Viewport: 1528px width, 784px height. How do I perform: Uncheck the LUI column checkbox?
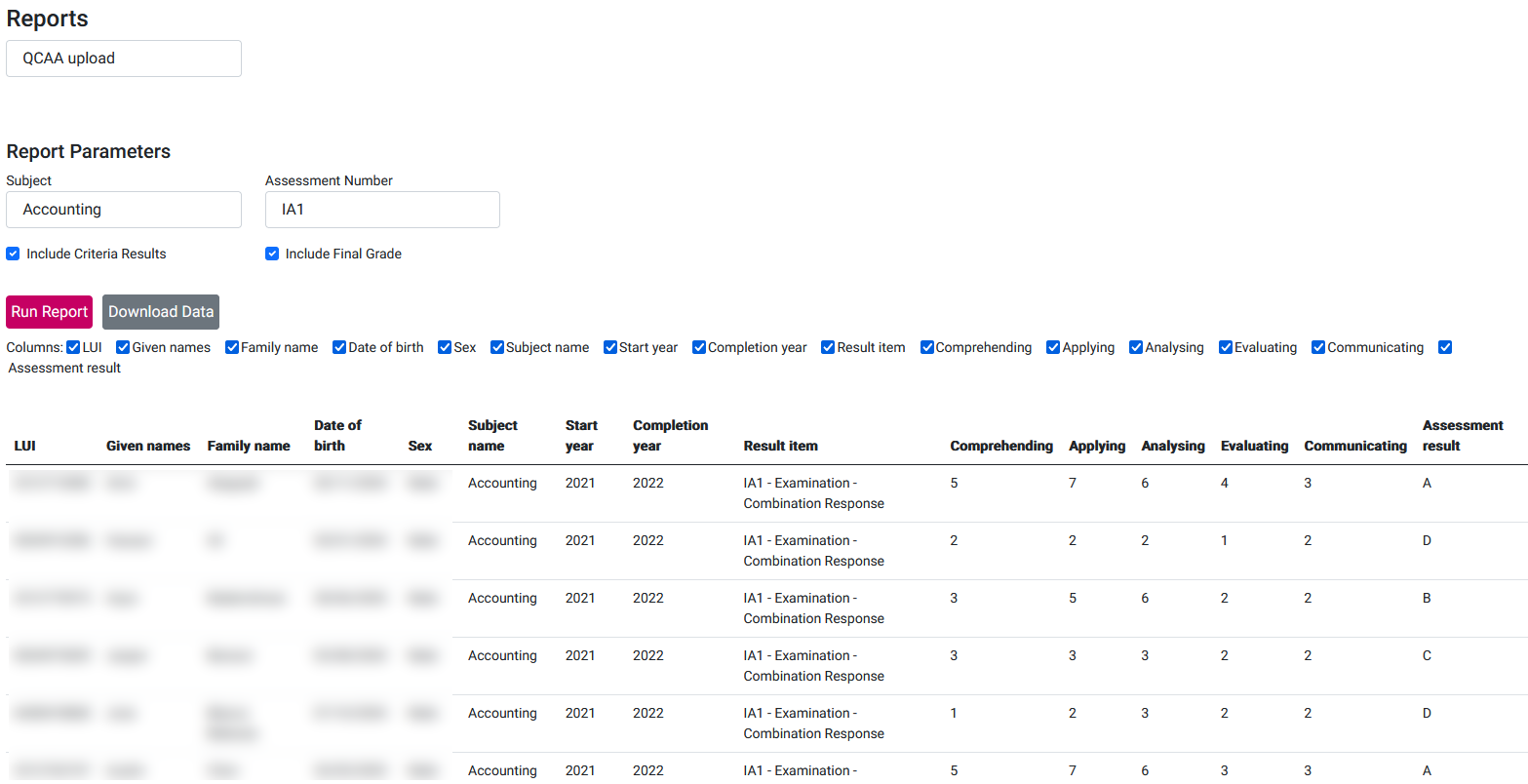click(x=72, y=346)
